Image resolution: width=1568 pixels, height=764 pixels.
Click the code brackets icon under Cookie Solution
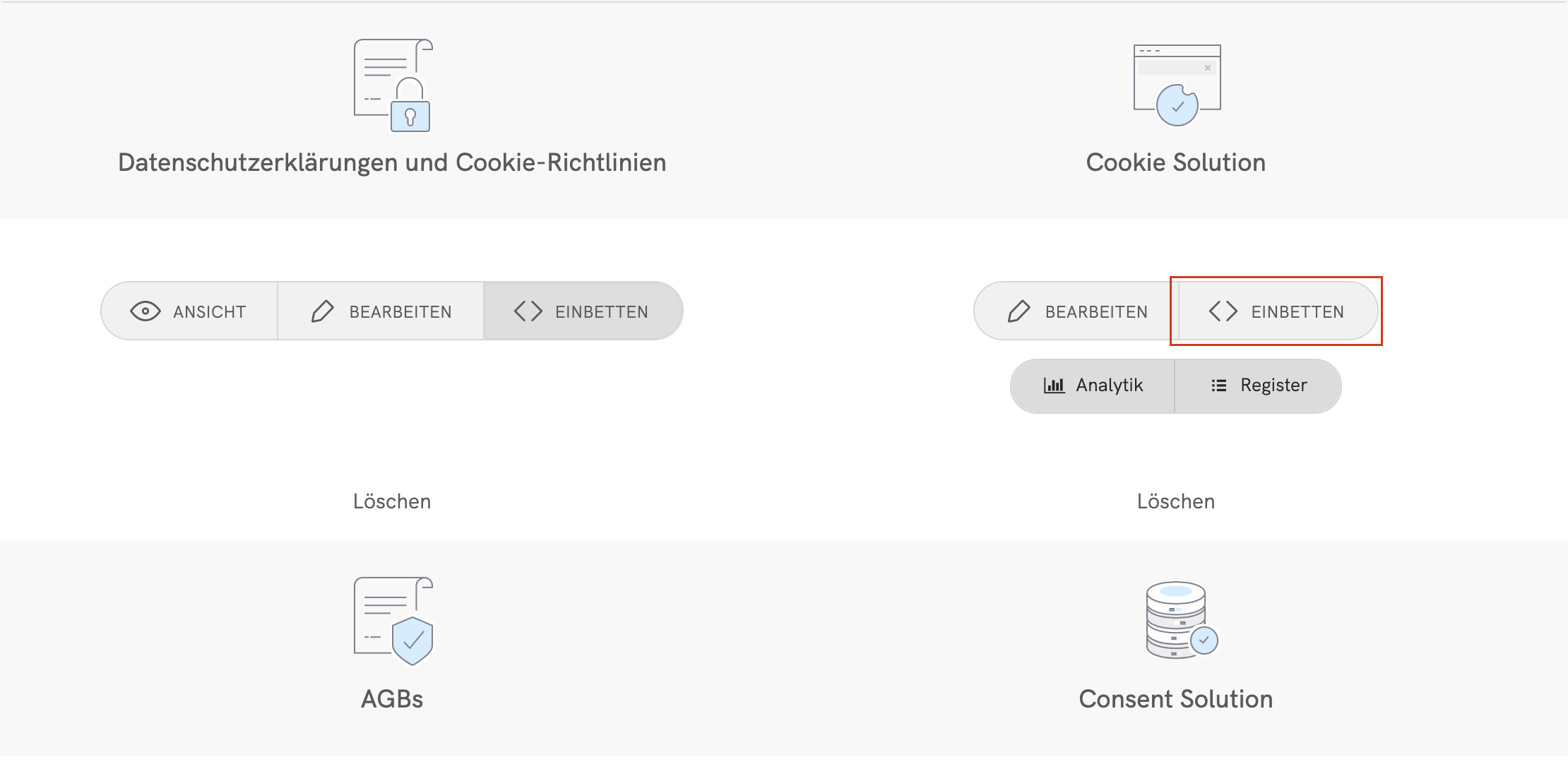coord(1223,311)
